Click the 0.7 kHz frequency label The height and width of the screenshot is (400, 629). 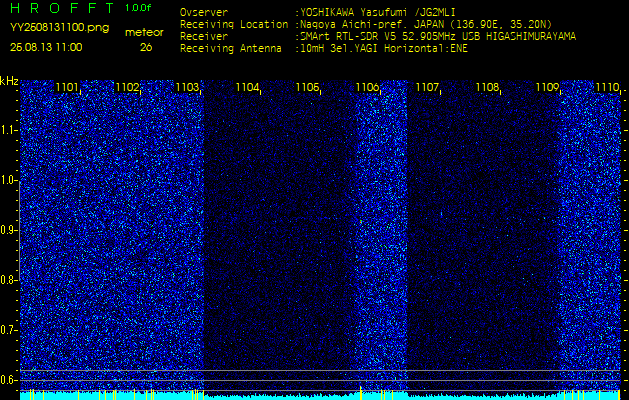8,331
